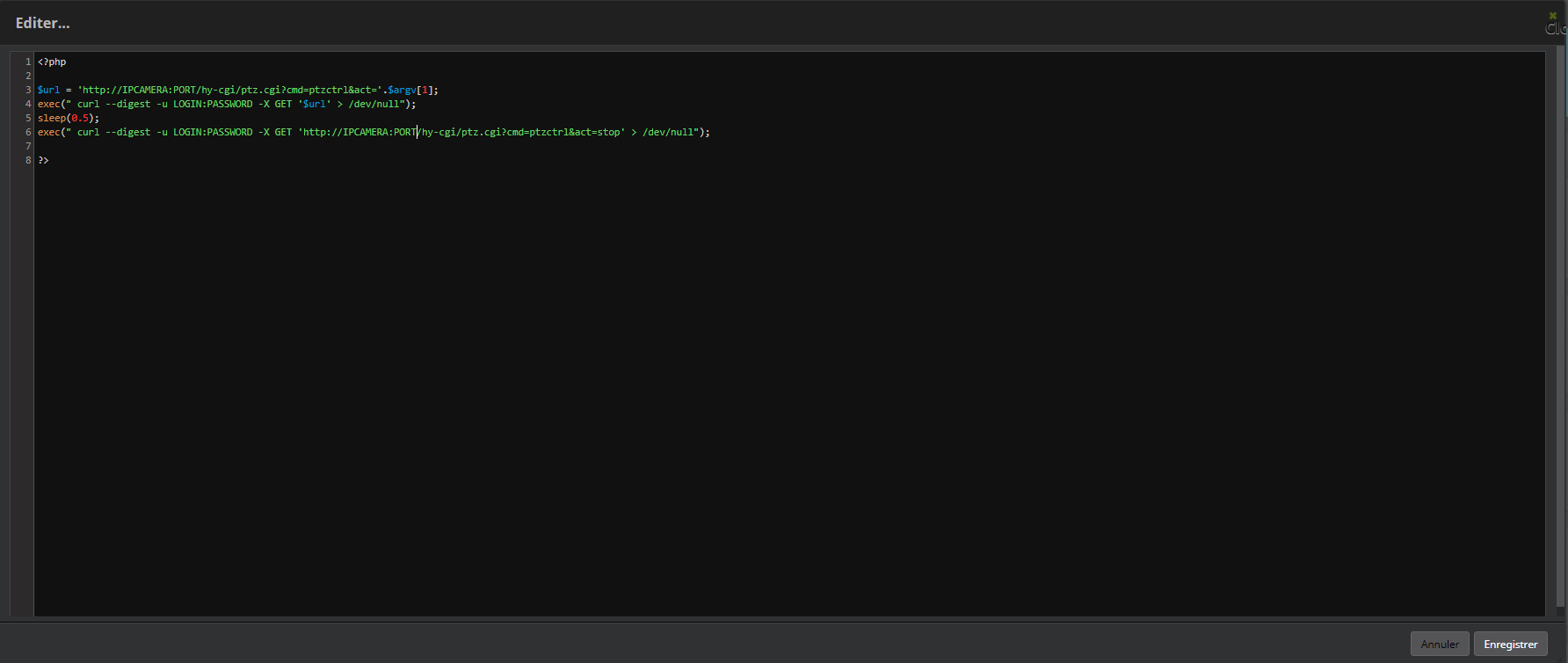This screenshot has width=1568, height=663.
Task: Click line number 2 in the gutter
Action: coord(28,76)
